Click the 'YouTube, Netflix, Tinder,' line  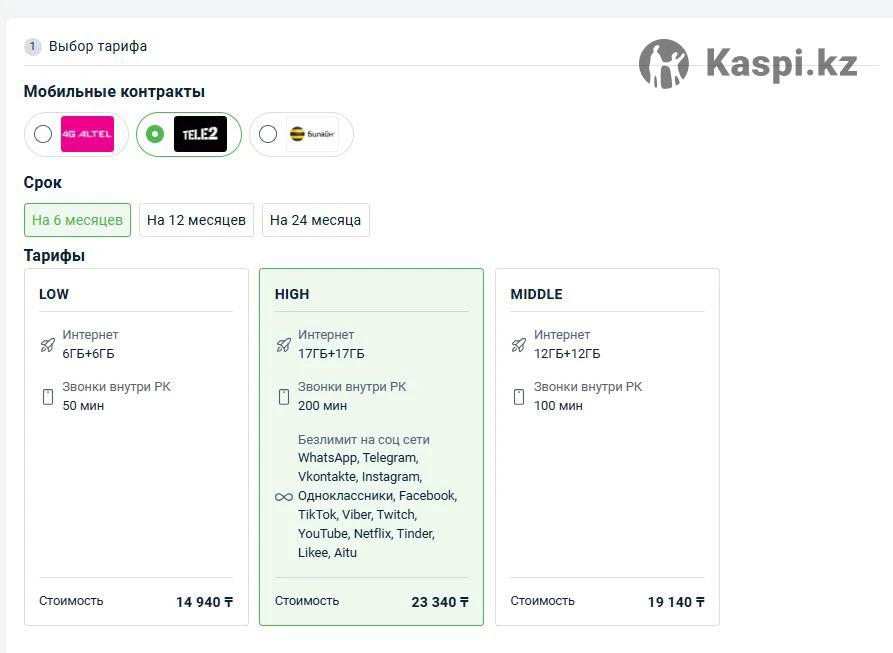coord(366,534)
